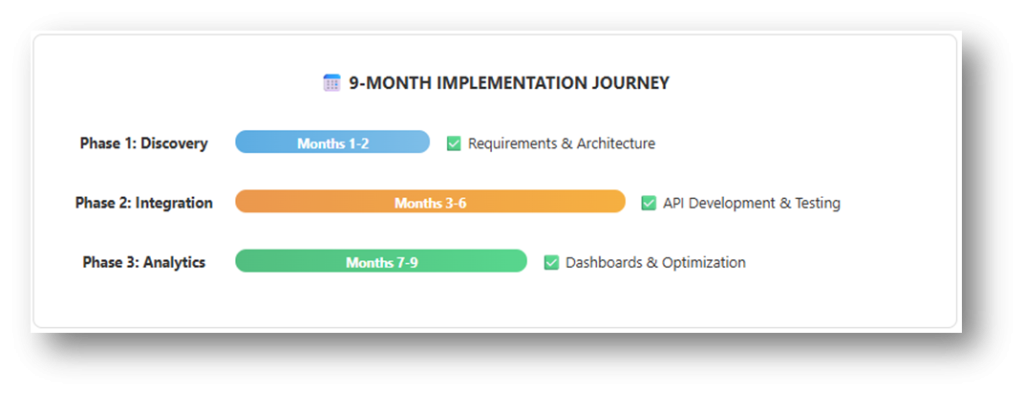Select the green Months 7-9 bar
The height and width of the screenshot is (395, 1024).
(x=381, y=261)
